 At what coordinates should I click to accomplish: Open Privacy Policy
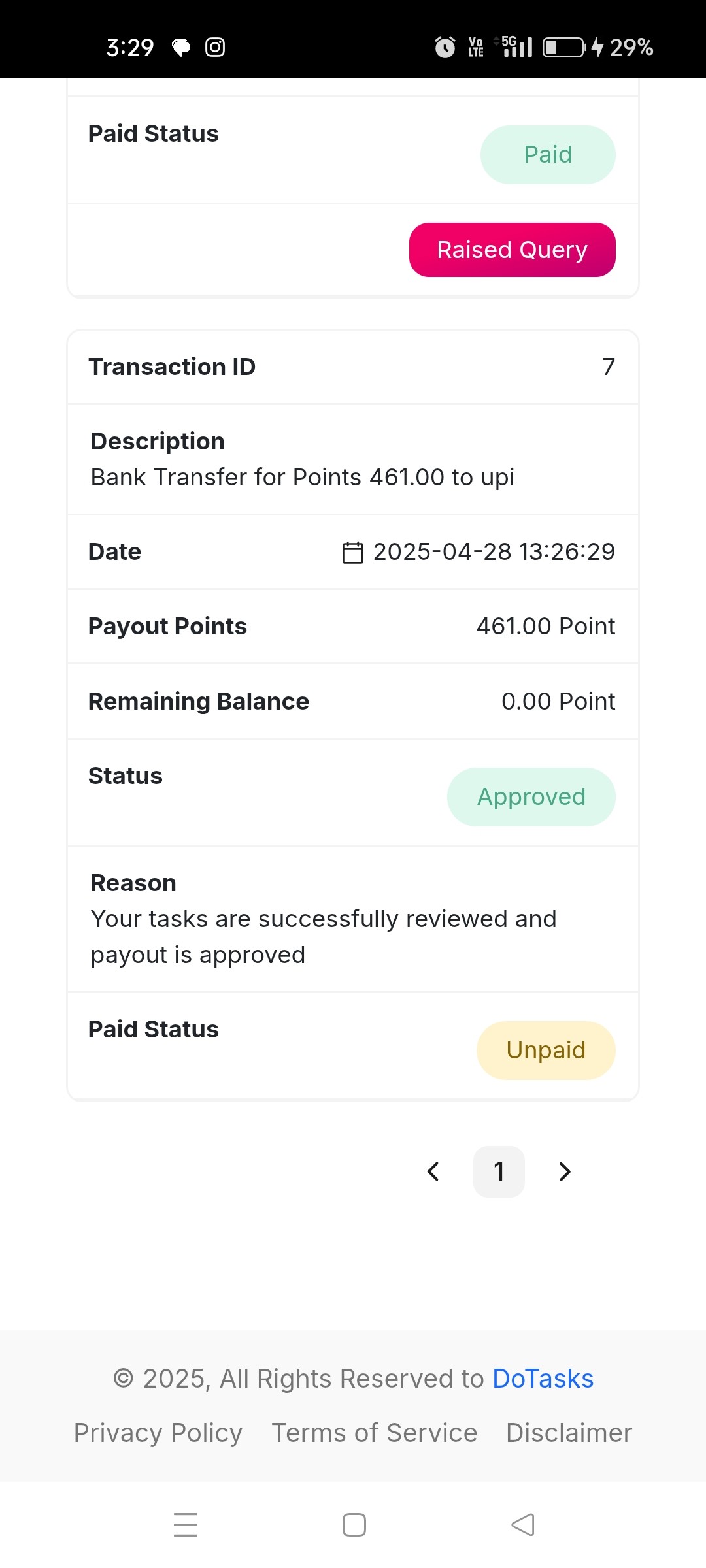click(158, 1433)
